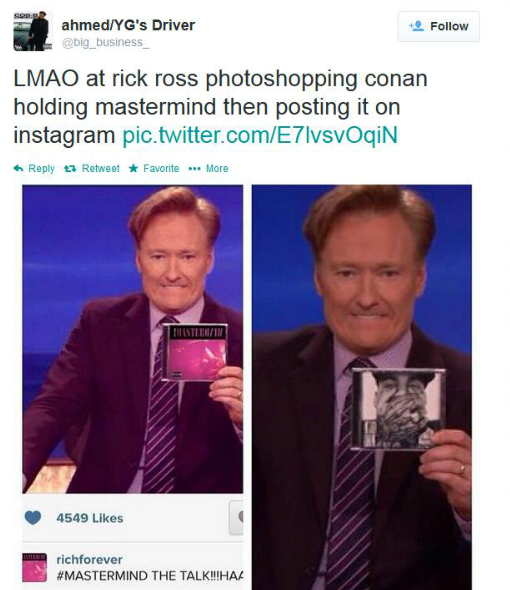Viewport: 510px width, 590px height.
Task: Open pic.twitter.com/E7IvsvOqiN link
Action: [x=260, y=135]
